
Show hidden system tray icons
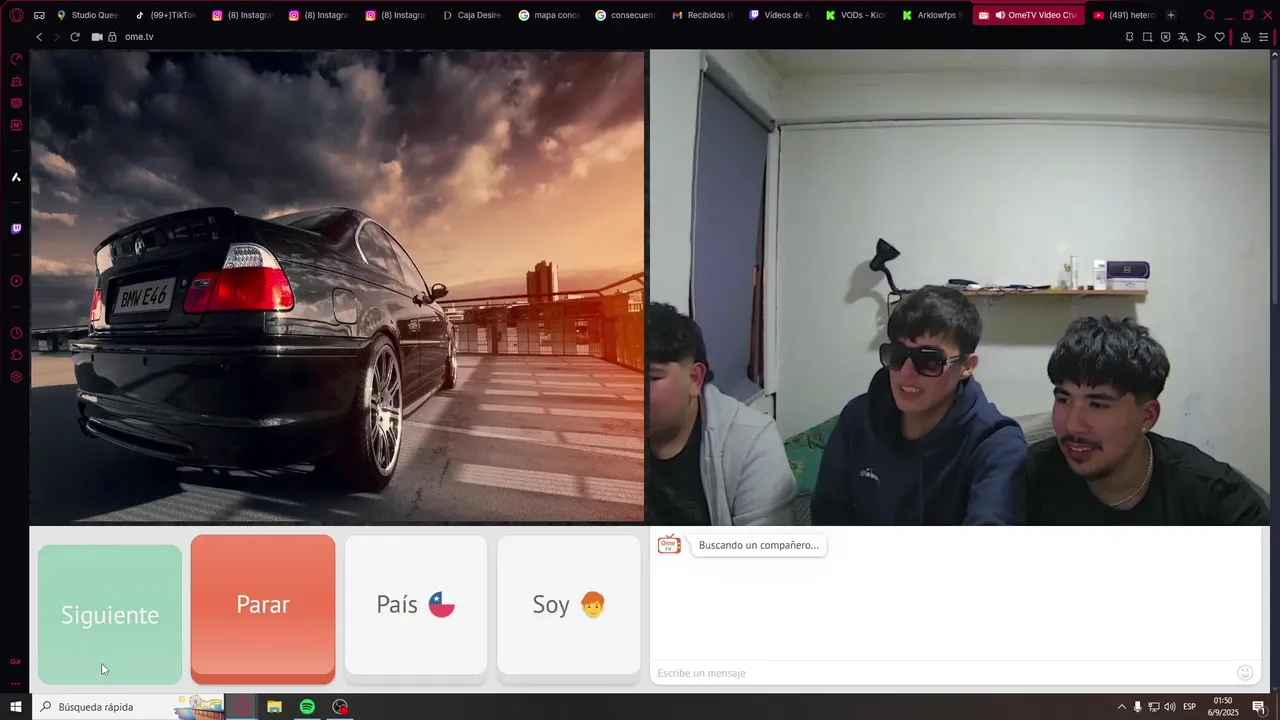pyautogui.click(x=1121, y=707)
